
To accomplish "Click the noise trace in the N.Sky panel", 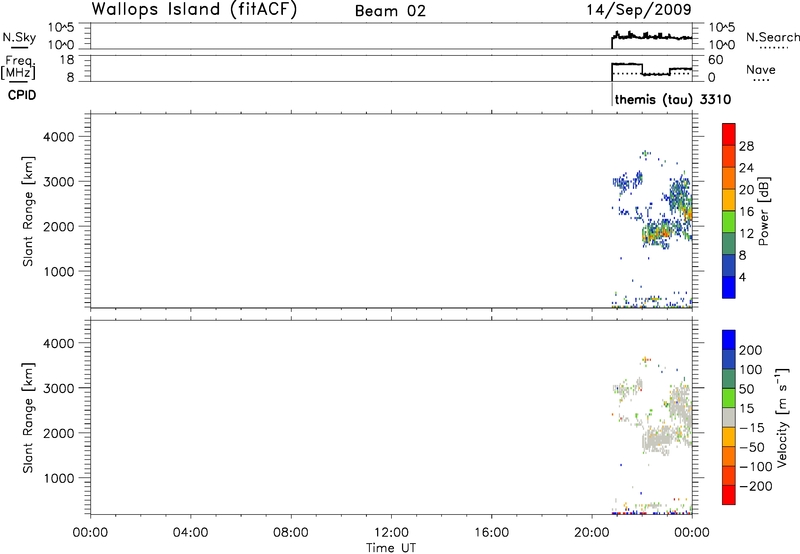I will tap(652, 37).
